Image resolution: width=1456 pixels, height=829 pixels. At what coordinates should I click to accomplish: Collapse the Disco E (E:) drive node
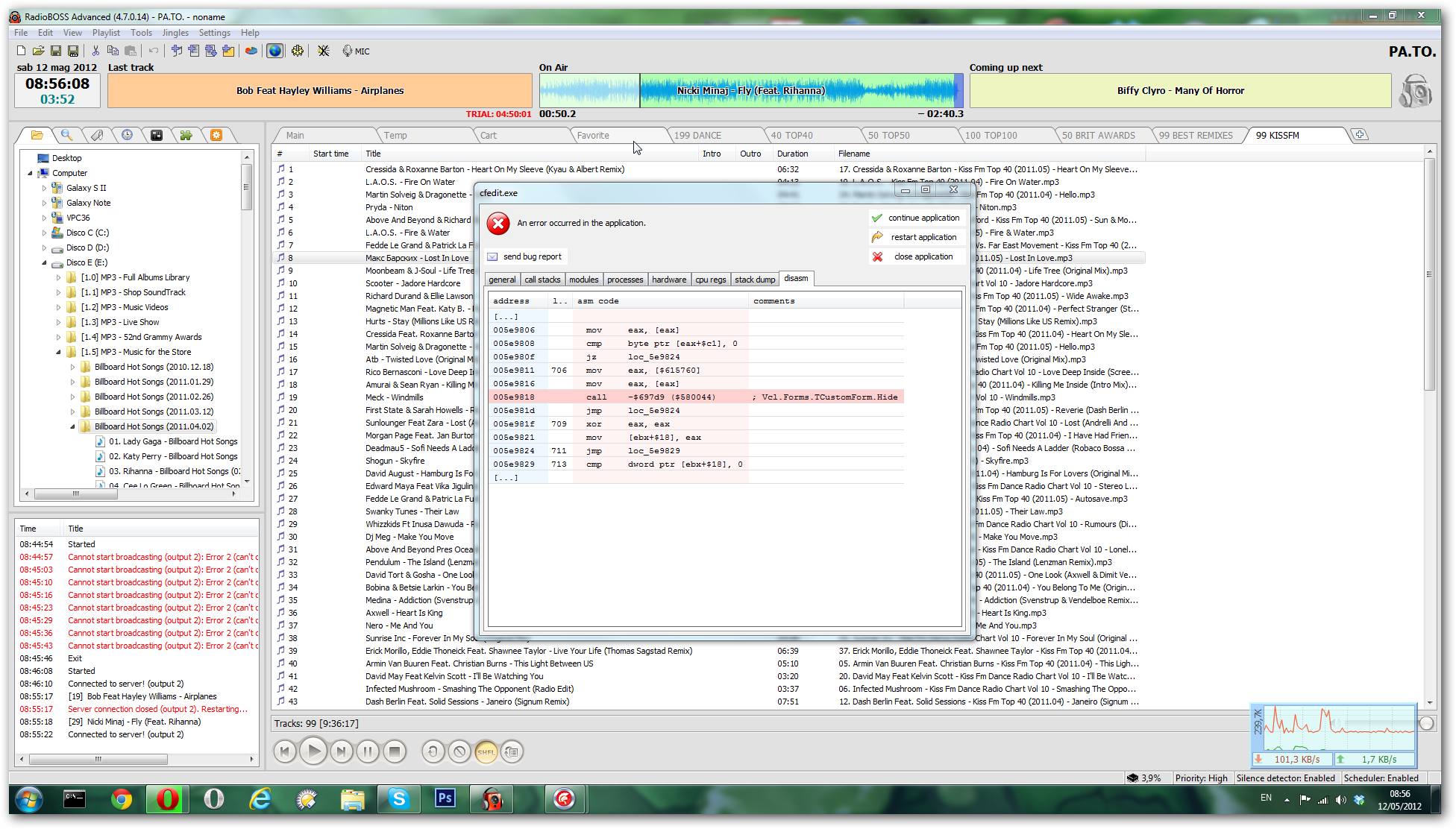coord(44,262)
